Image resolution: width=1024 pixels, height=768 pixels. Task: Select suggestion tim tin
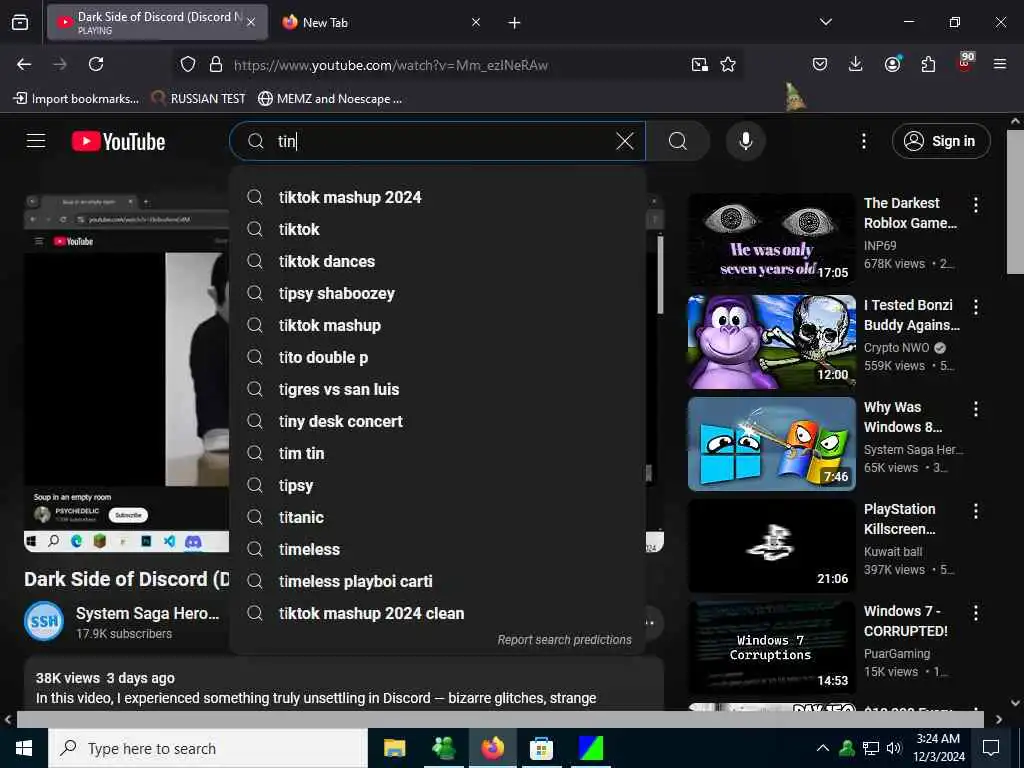[x=438, y=453]
